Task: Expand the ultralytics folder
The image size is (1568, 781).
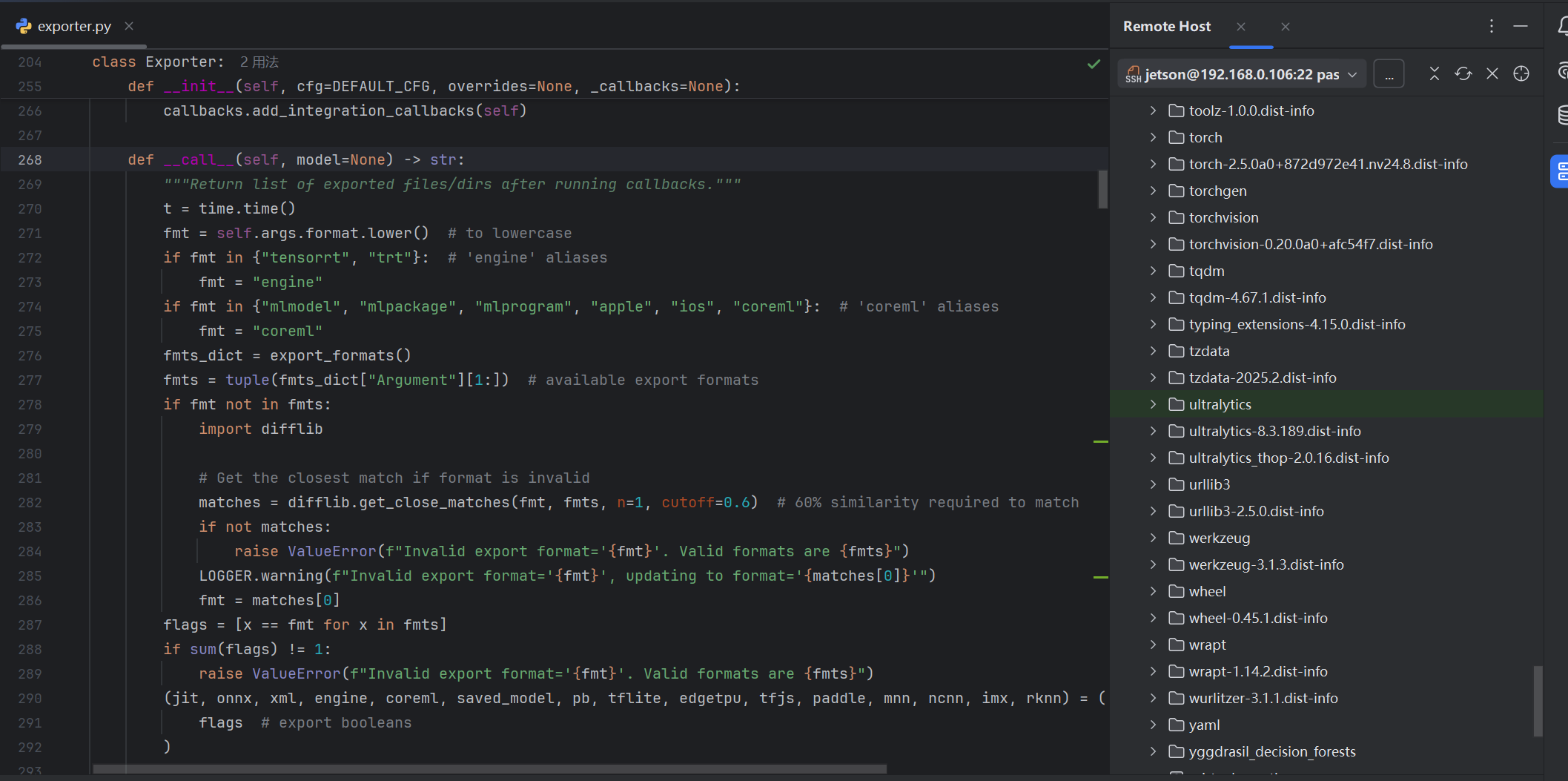Action: (x=1153, y=404)
